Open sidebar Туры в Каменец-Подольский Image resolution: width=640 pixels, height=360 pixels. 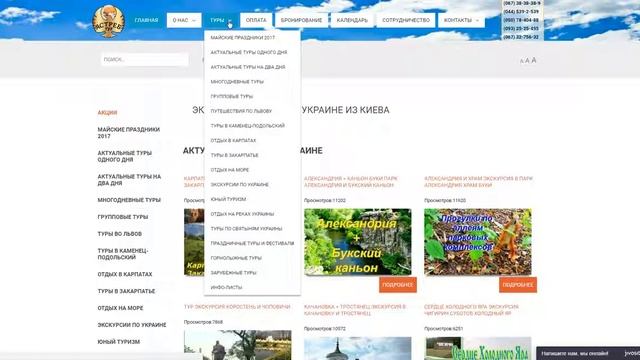click(122, 254)
